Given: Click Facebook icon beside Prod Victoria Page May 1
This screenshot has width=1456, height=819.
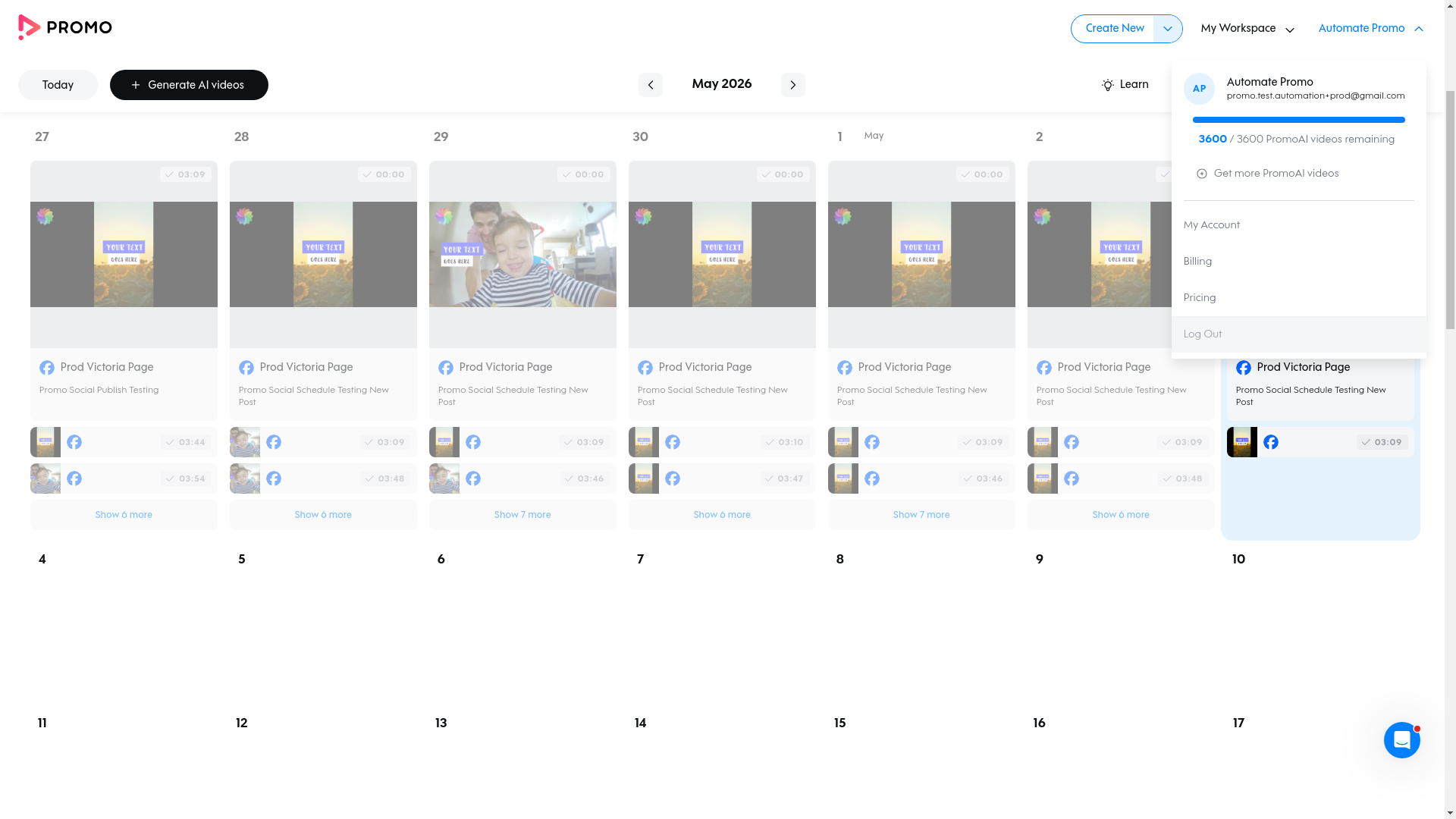Looking at the screenshot, I should point(845,368).
